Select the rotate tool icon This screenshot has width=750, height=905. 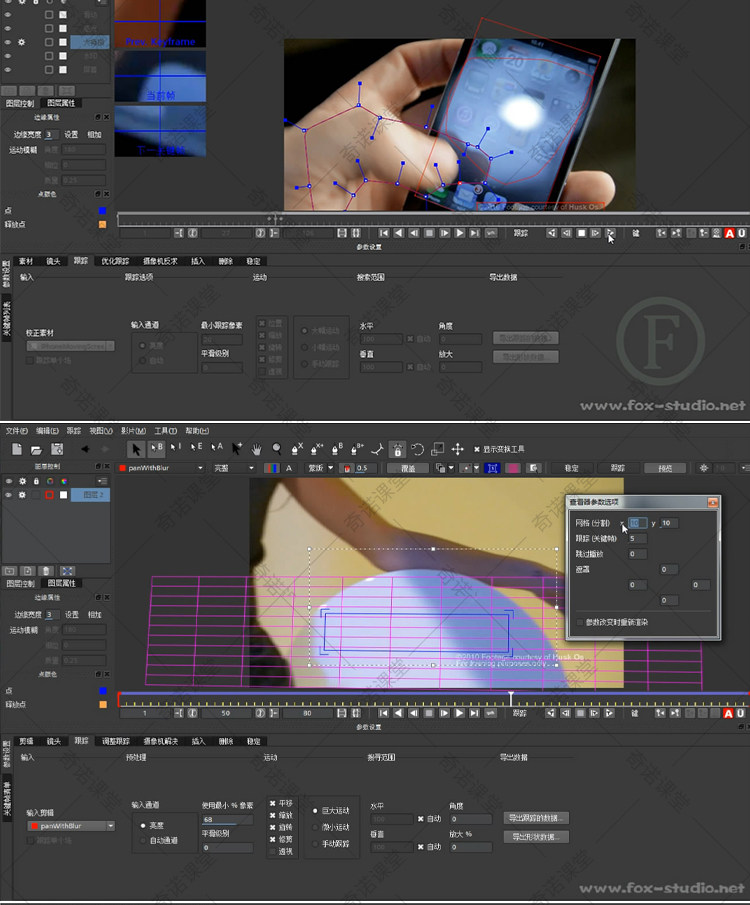417,449
